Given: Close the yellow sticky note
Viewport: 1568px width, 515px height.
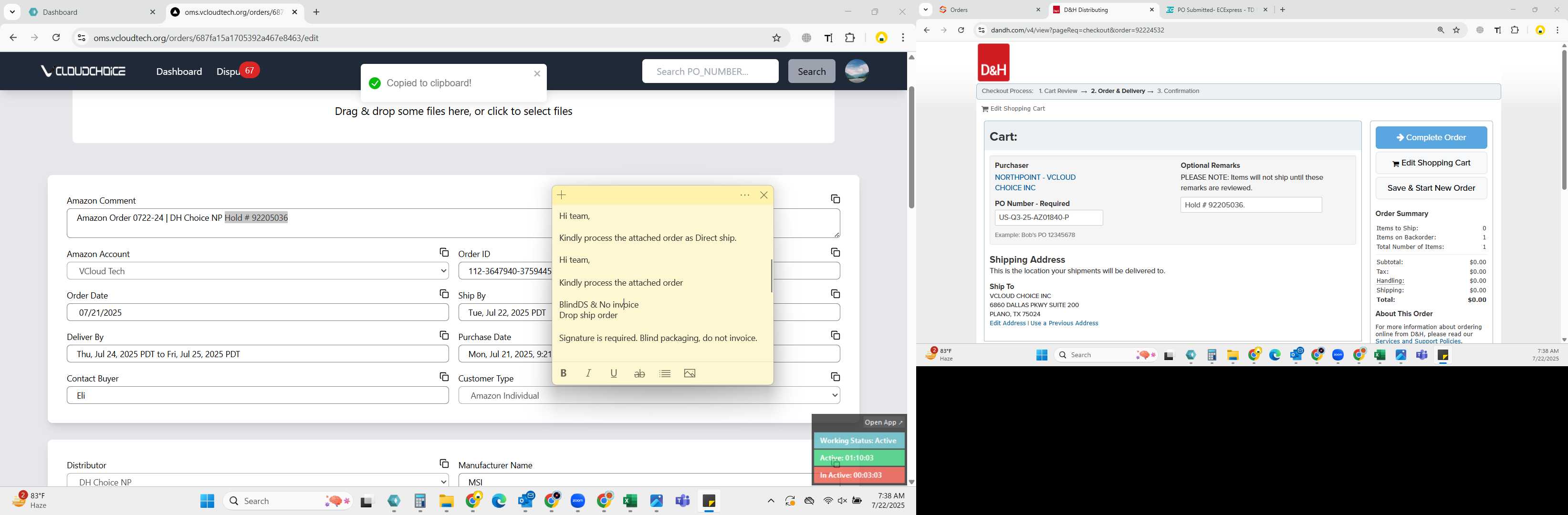Looking at the screenshot, I should point(764,195).
